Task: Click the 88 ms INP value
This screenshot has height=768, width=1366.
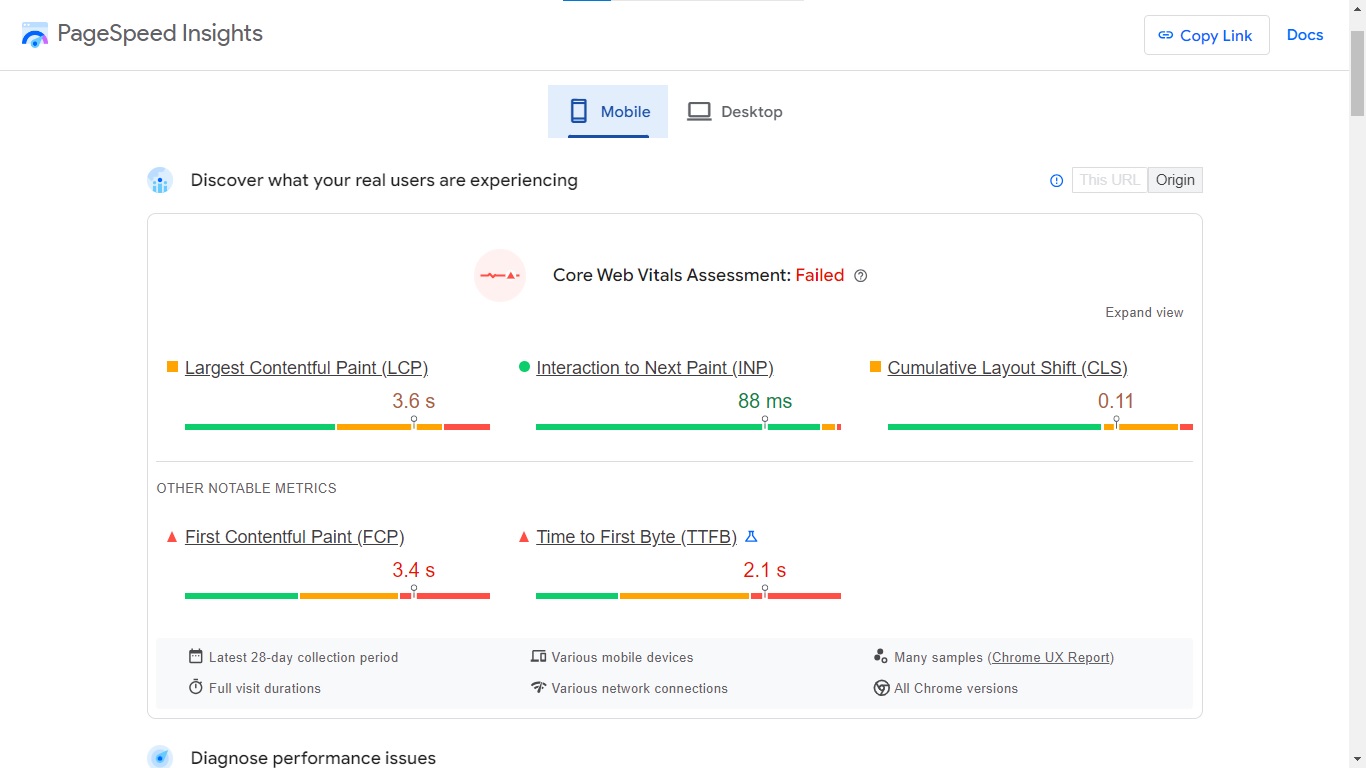Action: pyautogui.click(x=765, y=401)
